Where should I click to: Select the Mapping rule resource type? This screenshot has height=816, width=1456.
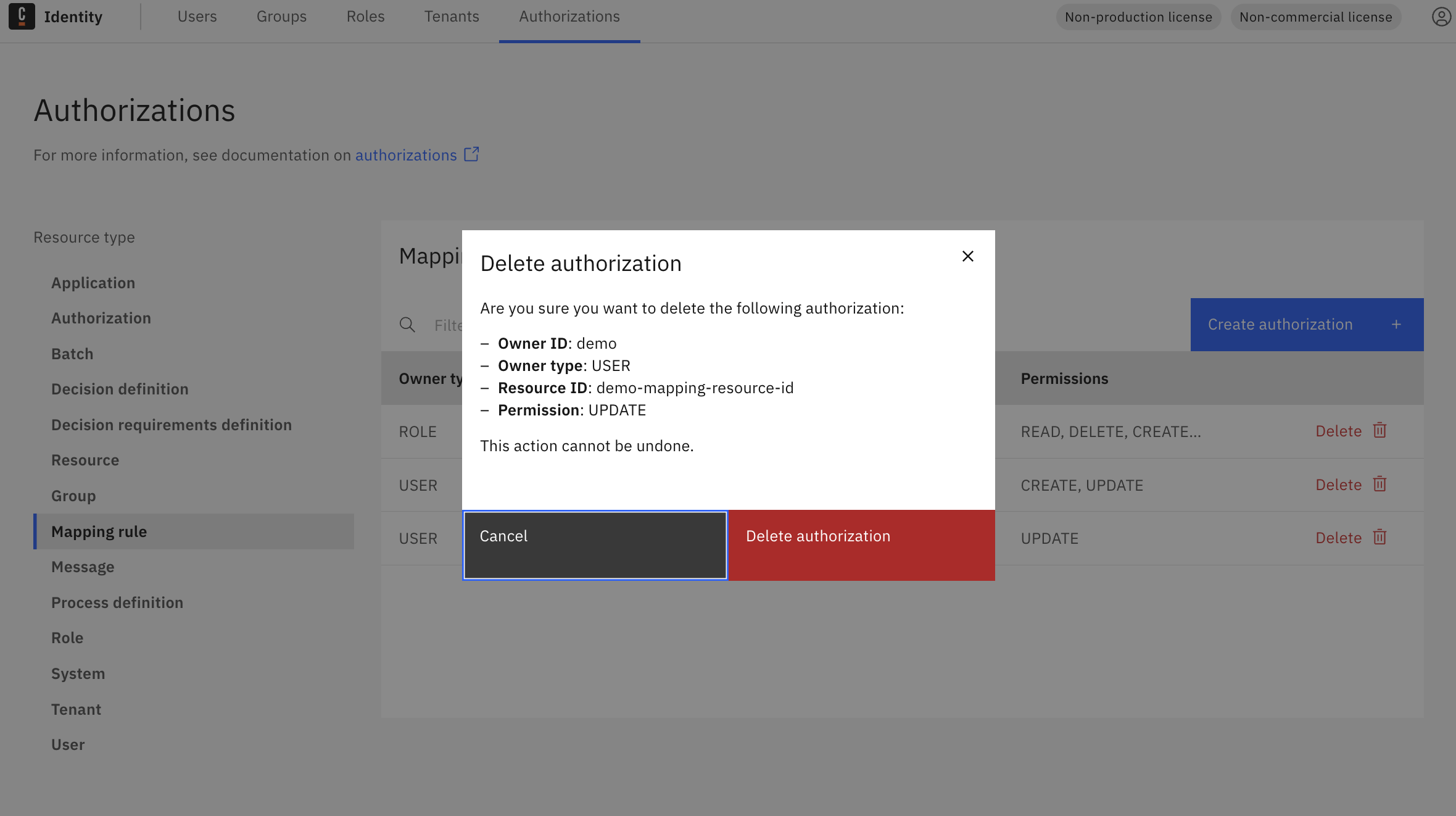click(99, 531)
